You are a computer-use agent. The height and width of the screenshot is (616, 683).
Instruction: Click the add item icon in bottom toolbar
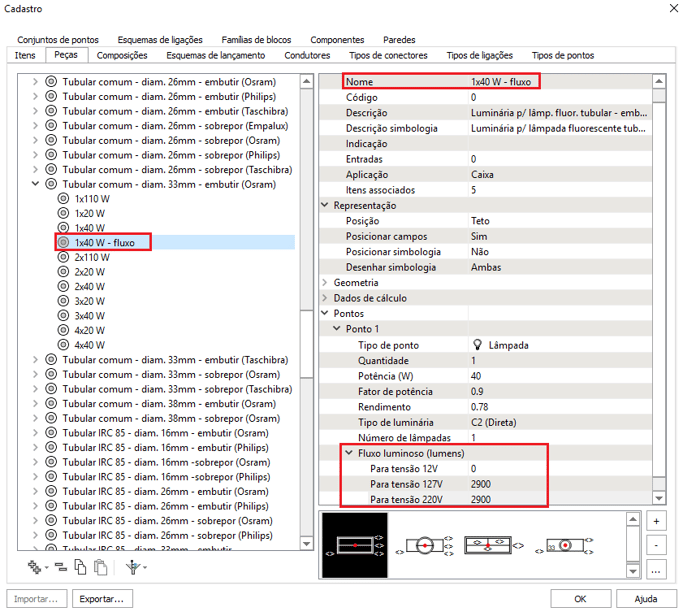pyautogui.click(x=36, y=567)
